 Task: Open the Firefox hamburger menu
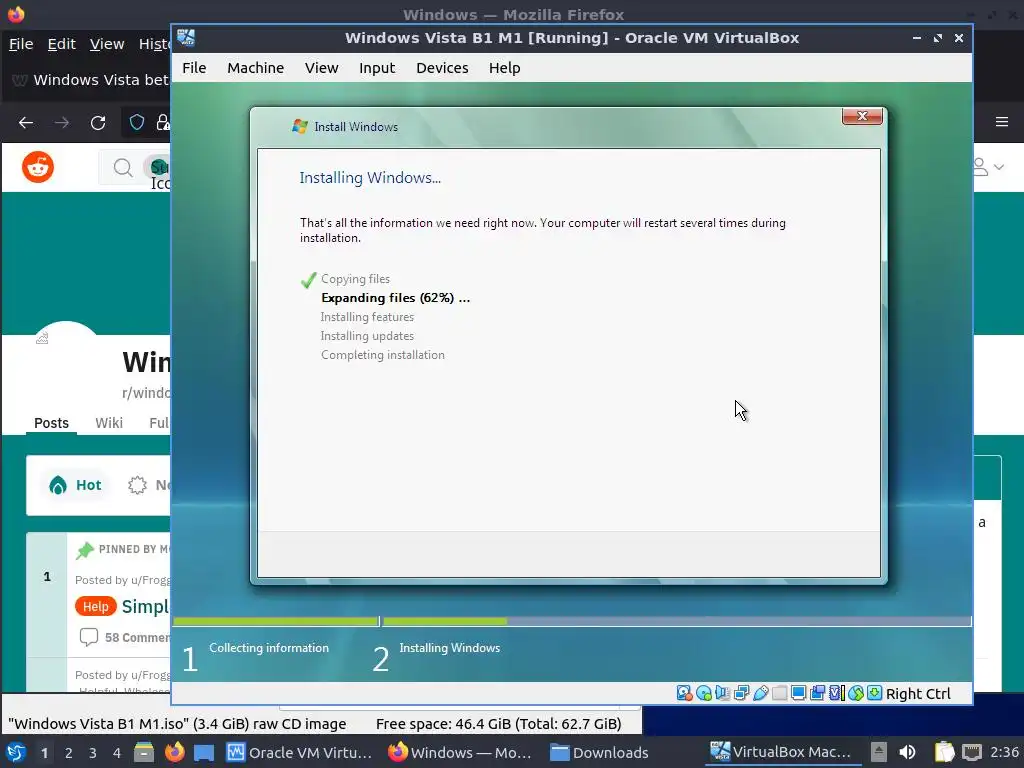tap(1002, 122)
